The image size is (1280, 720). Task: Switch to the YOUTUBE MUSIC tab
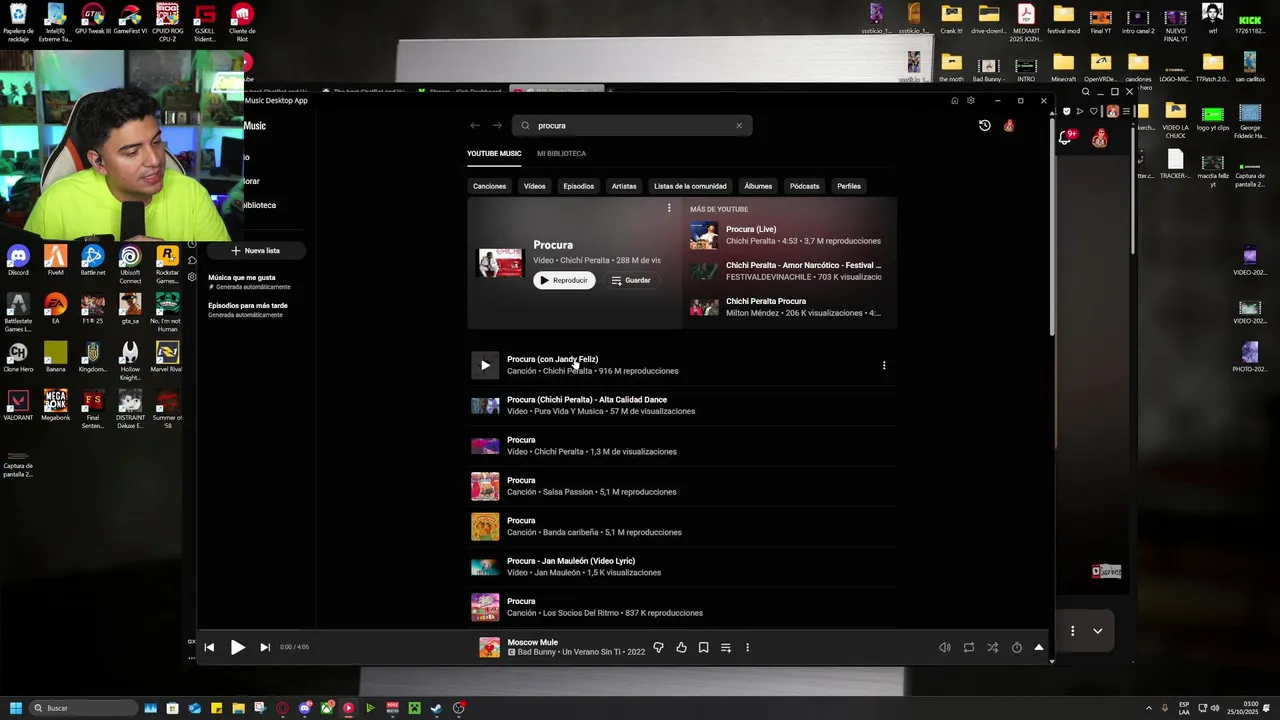click(494, 154)
